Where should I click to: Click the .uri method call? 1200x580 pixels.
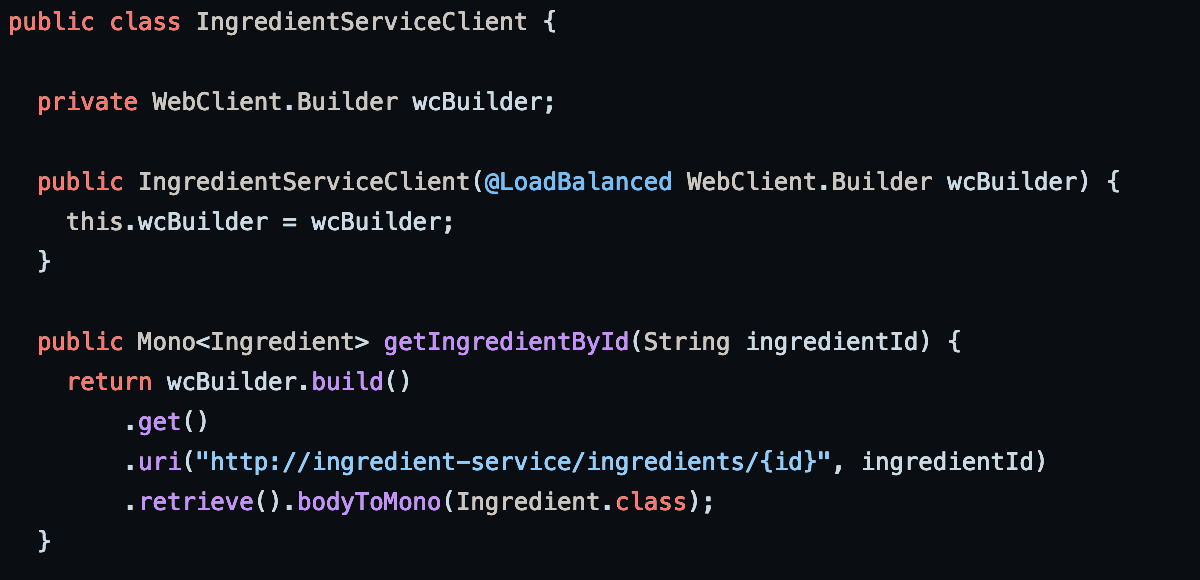pos(153,462)
